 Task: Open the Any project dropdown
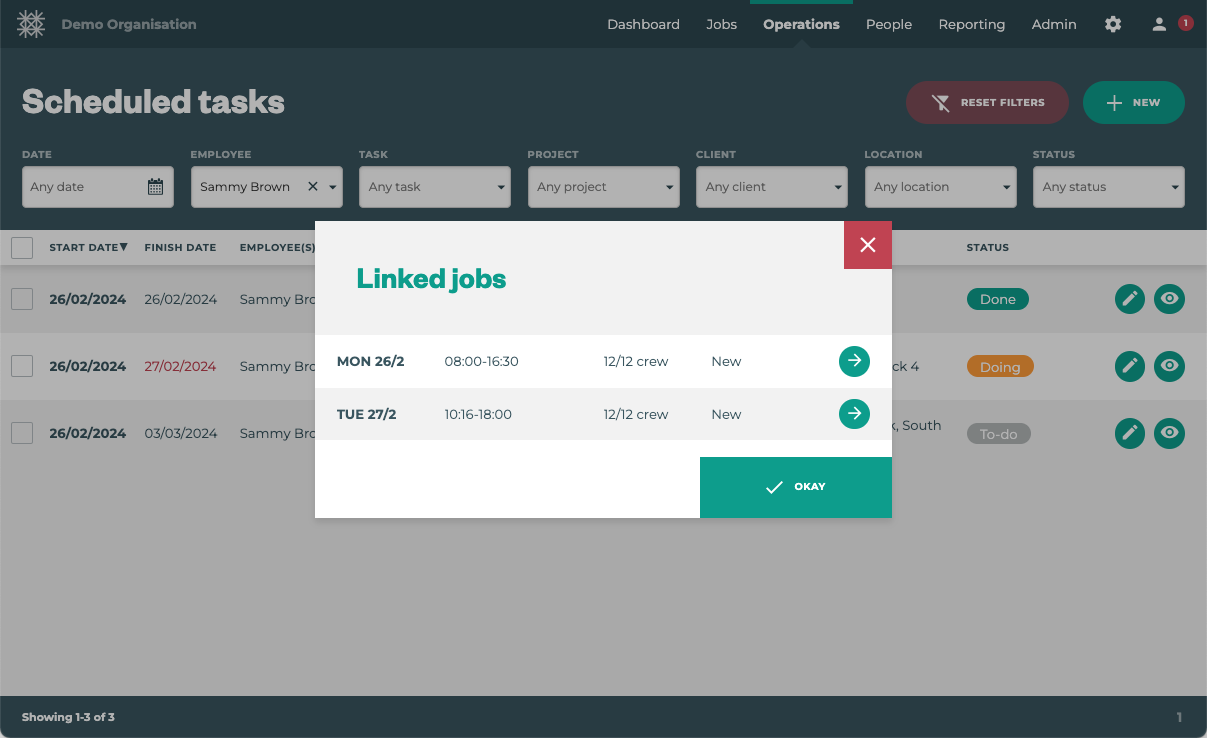coord(603,187)
